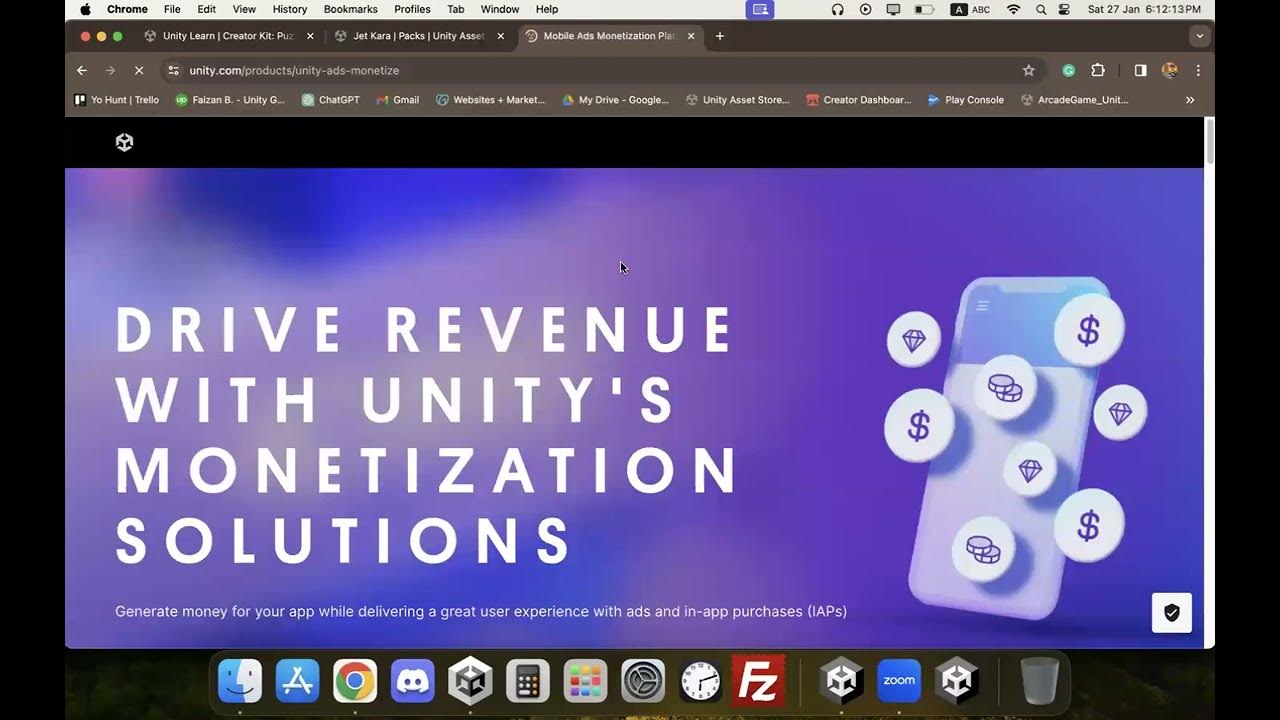Image resolution: width=1280 pixels, height=720 pixels.
Task: Click the purple screen sharing indicator
Action: [760, 9]
